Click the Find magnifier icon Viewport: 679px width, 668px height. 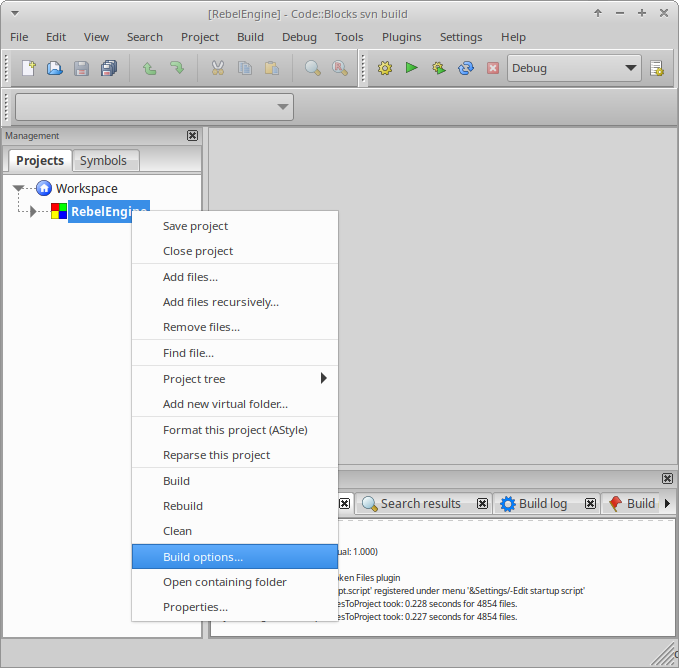coord(312,68)
